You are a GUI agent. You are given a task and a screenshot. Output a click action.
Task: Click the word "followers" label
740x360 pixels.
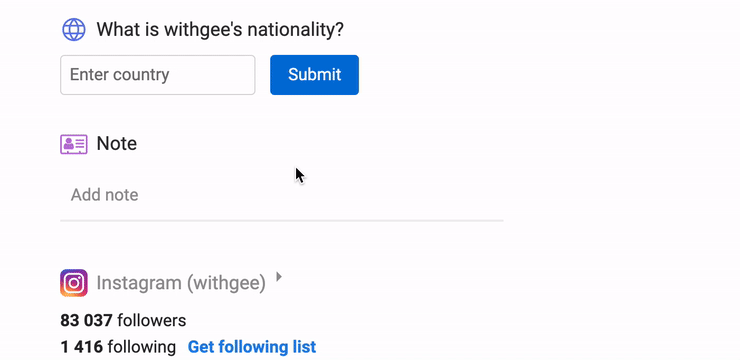[151, 321]
